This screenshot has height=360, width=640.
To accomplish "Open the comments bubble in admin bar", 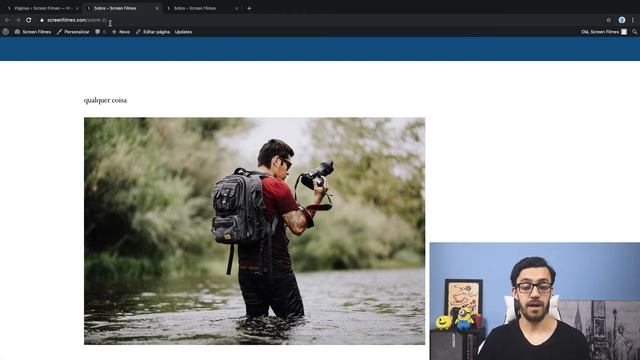I will (98, 32).
